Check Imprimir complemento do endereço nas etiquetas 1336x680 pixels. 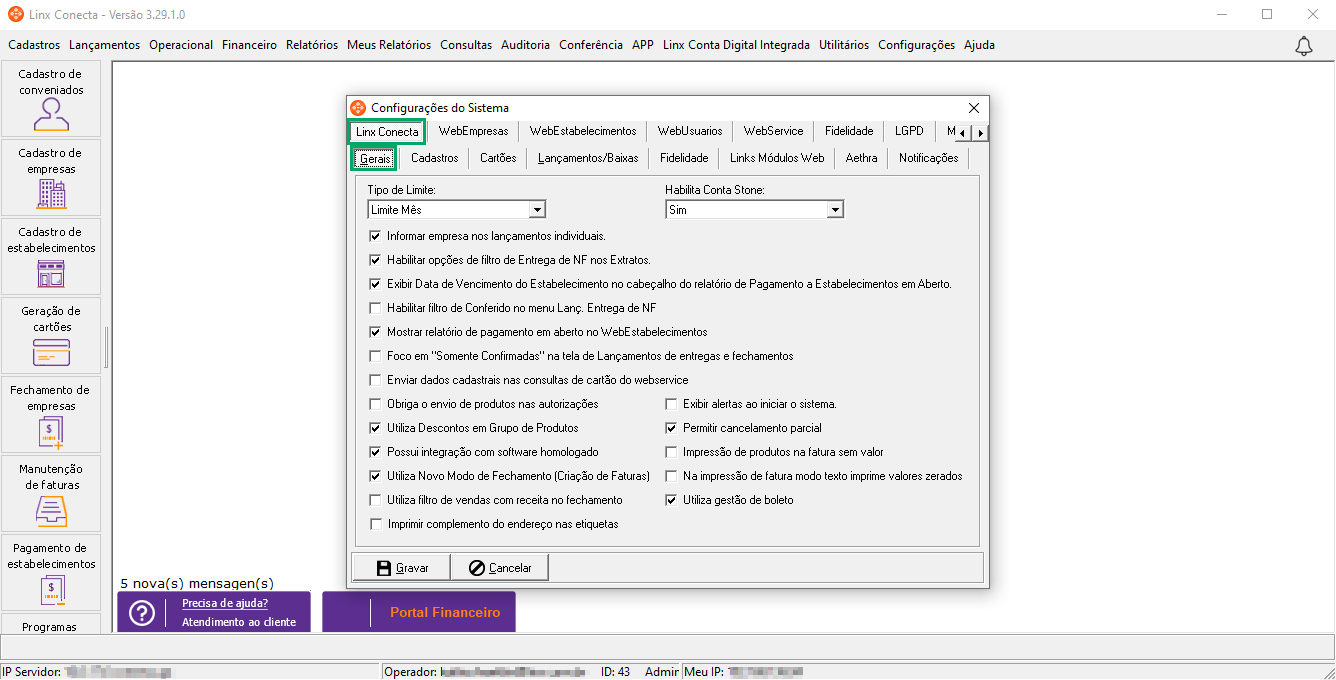coord(376,524)
